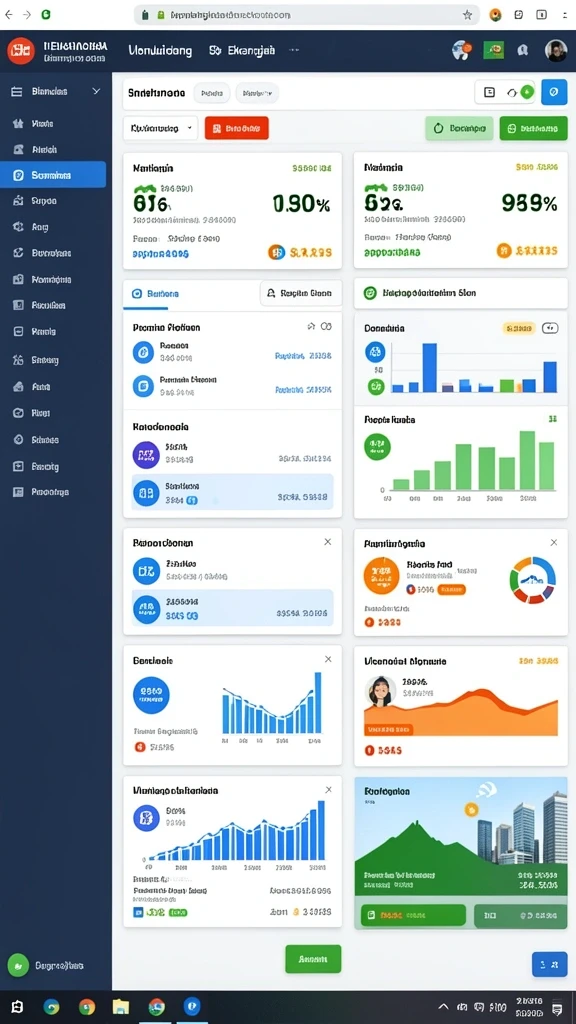Click the red logo icon in header
This screenshot has height=1024, width=576.
point(20,51)
